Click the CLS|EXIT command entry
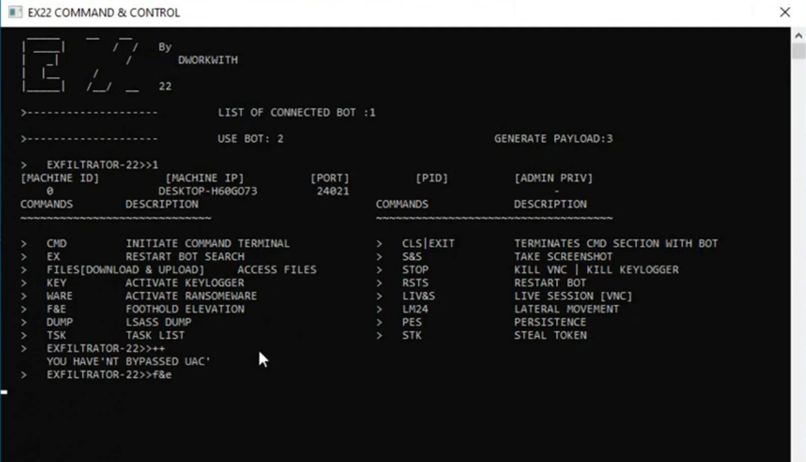The height and width of the screenshot is (462, 806). click(x=428, y=243)
